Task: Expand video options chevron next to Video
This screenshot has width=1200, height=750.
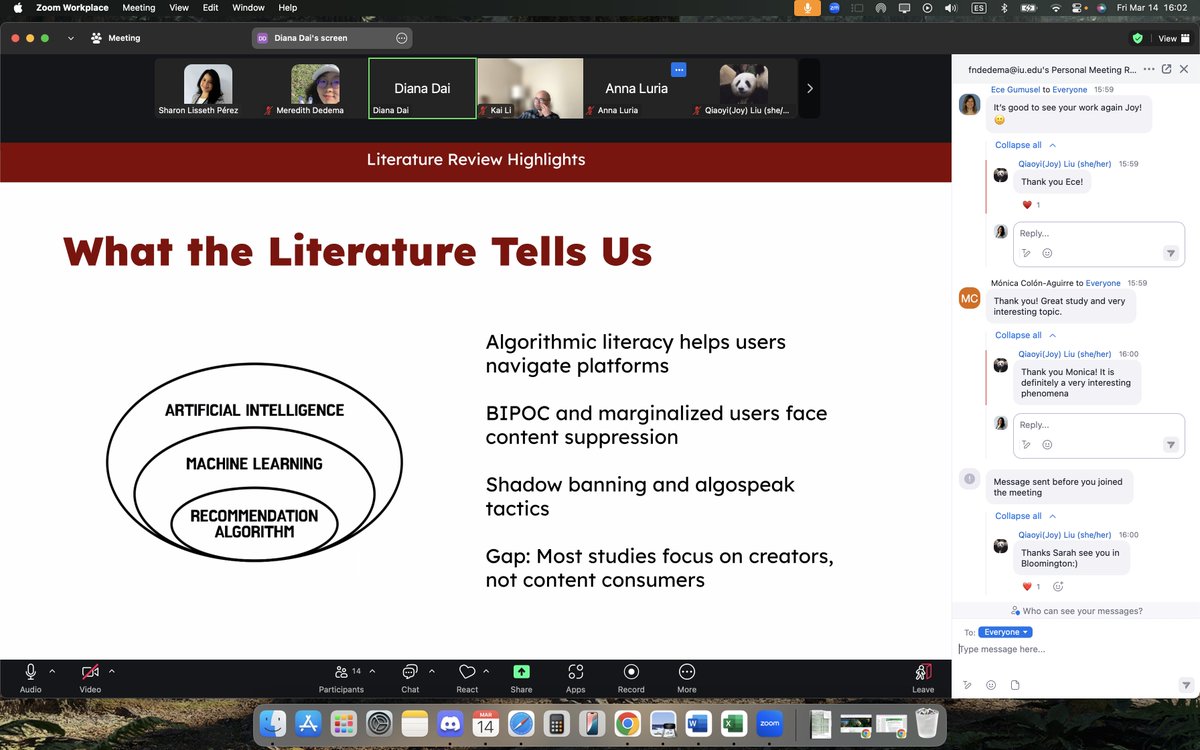Action: (x=111, y=671)
